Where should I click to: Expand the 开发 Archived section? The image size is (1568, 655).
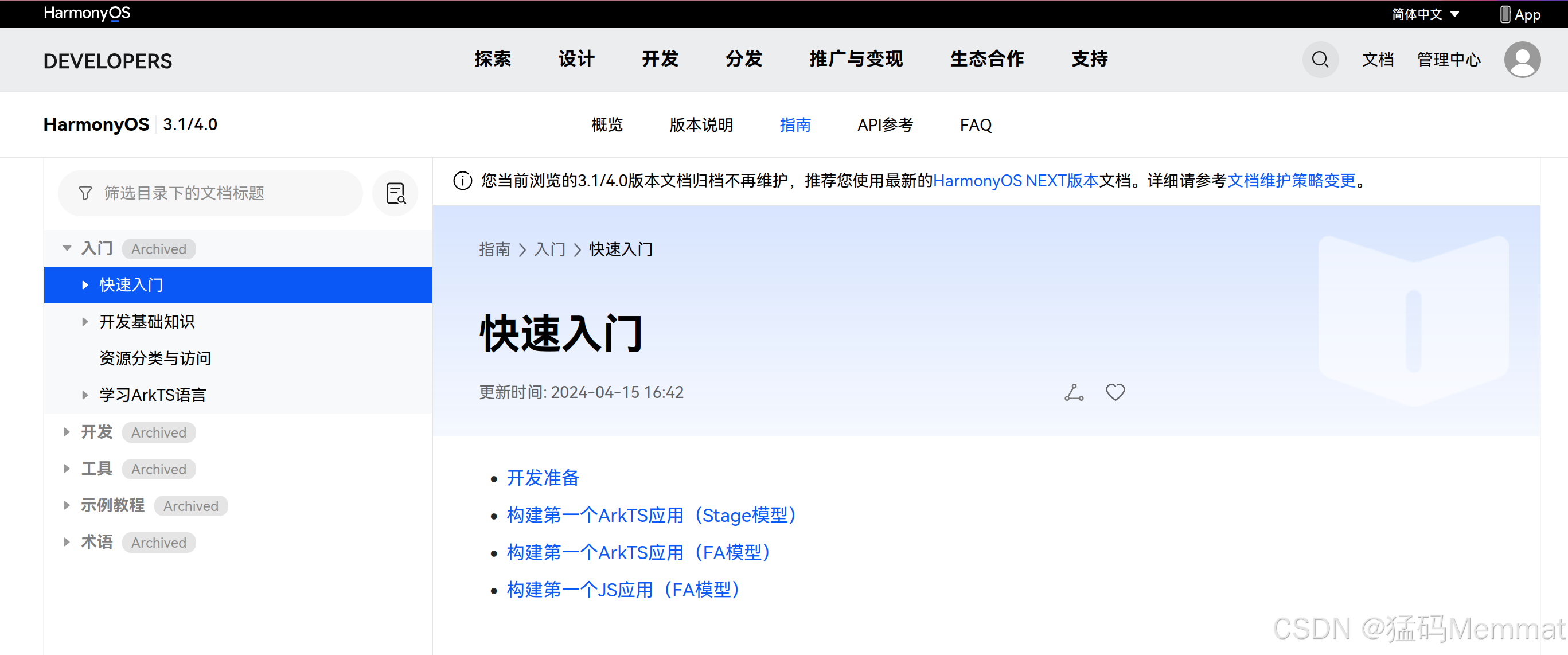pos(67,432)
